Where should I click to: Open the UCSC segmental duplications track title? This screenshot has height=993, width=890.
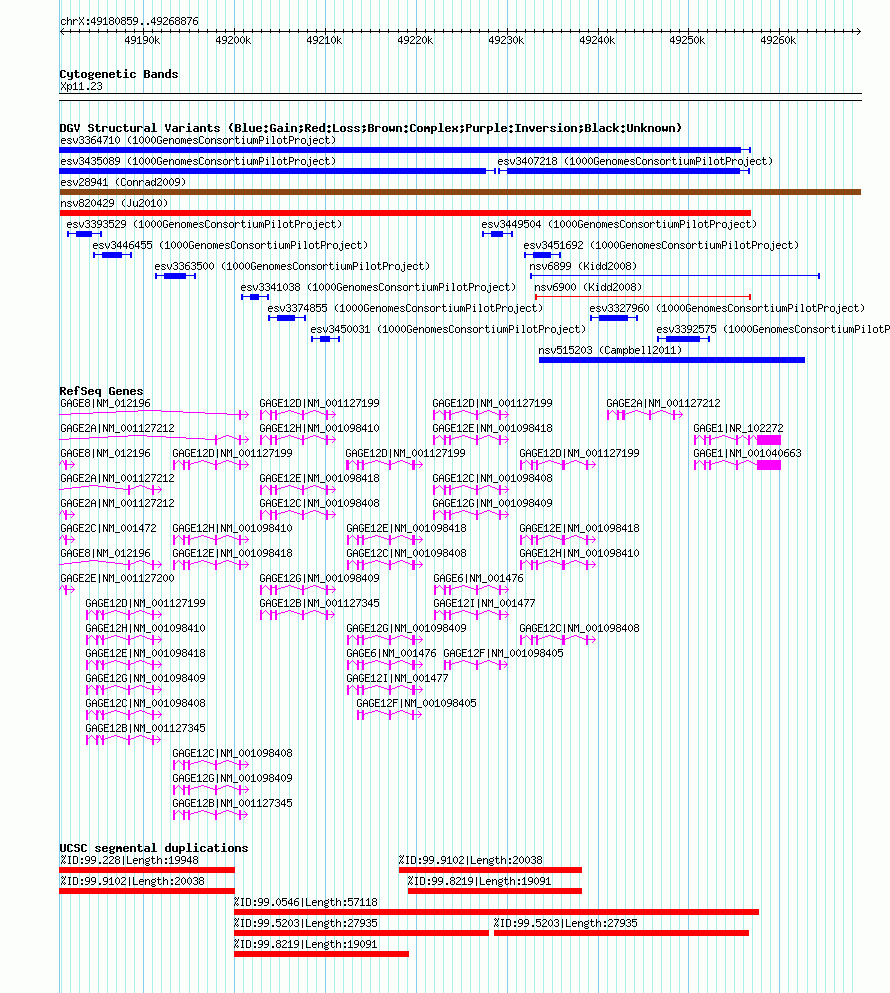(154, 848)
